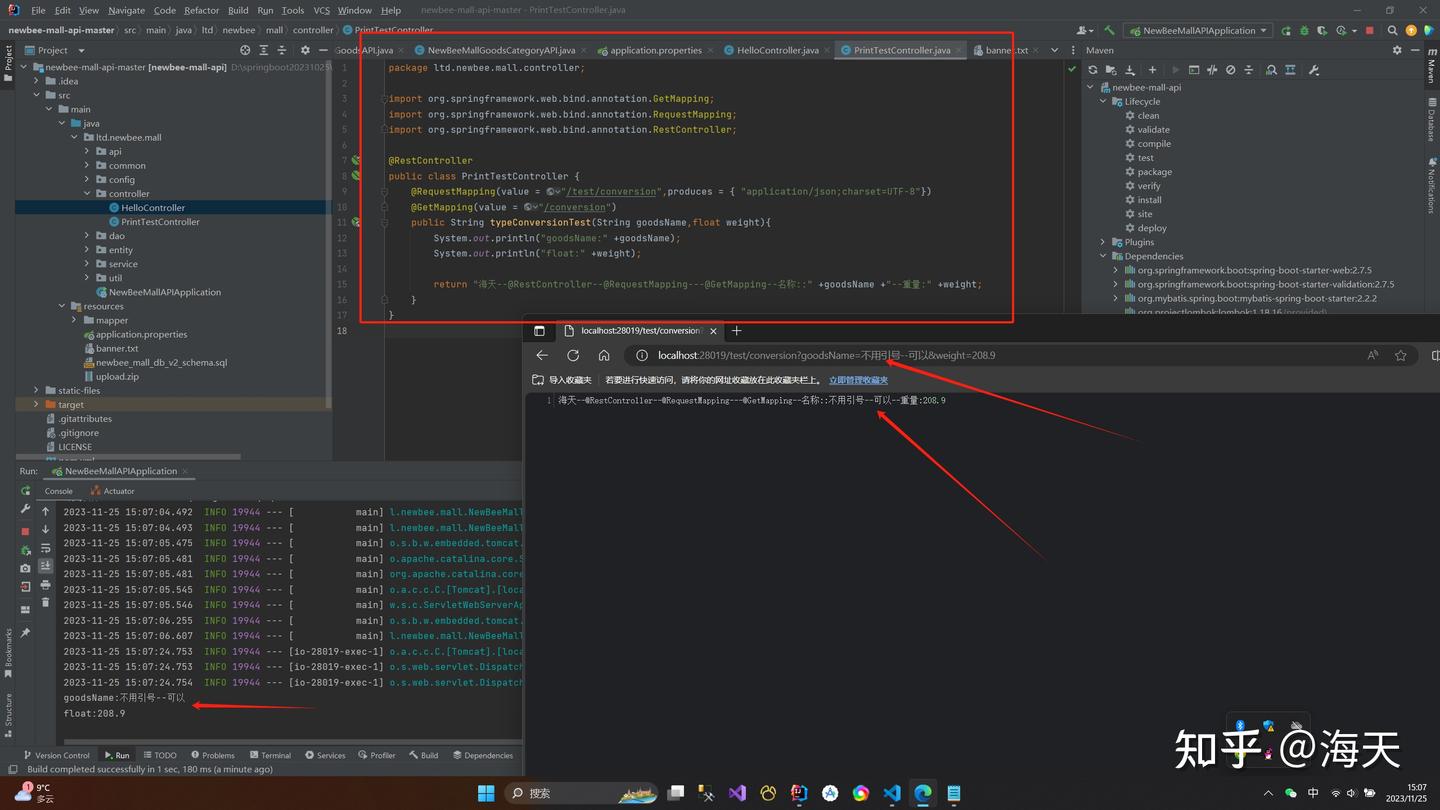Toggle Maven offline mode
The height and width of the screenshot is (810, 1440).
tap(1212, 70)
